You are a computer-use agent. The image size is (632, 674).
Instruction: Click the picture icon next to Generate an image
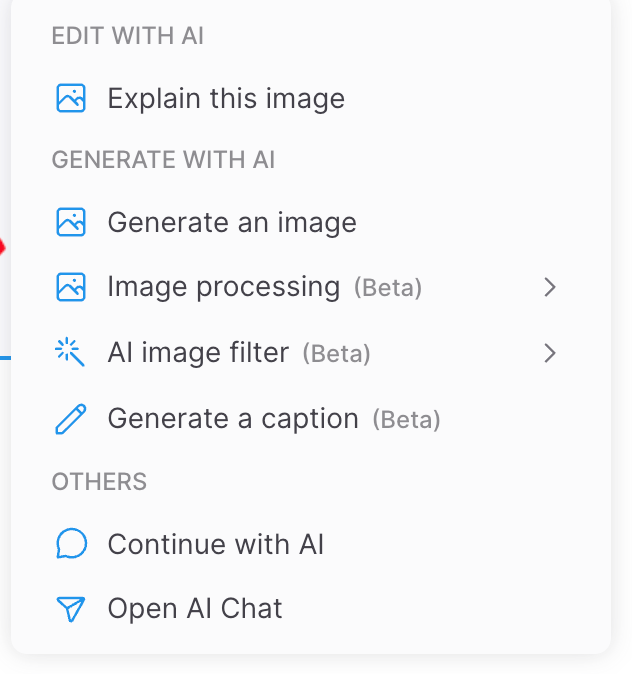click(x=70, y=222)
